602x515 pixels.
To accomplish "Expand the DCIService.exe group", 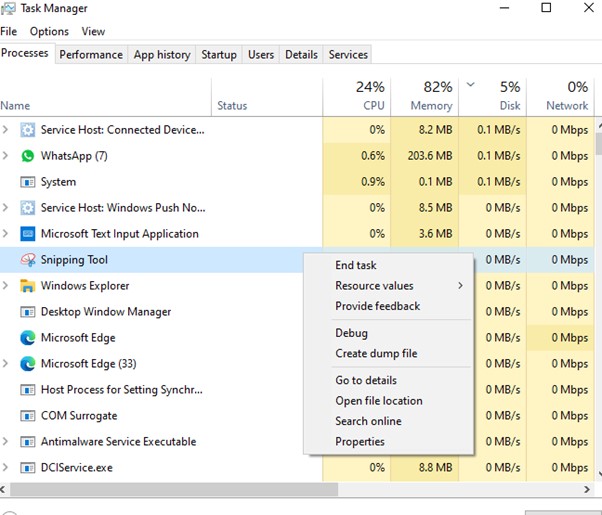I will click(5, 467).
